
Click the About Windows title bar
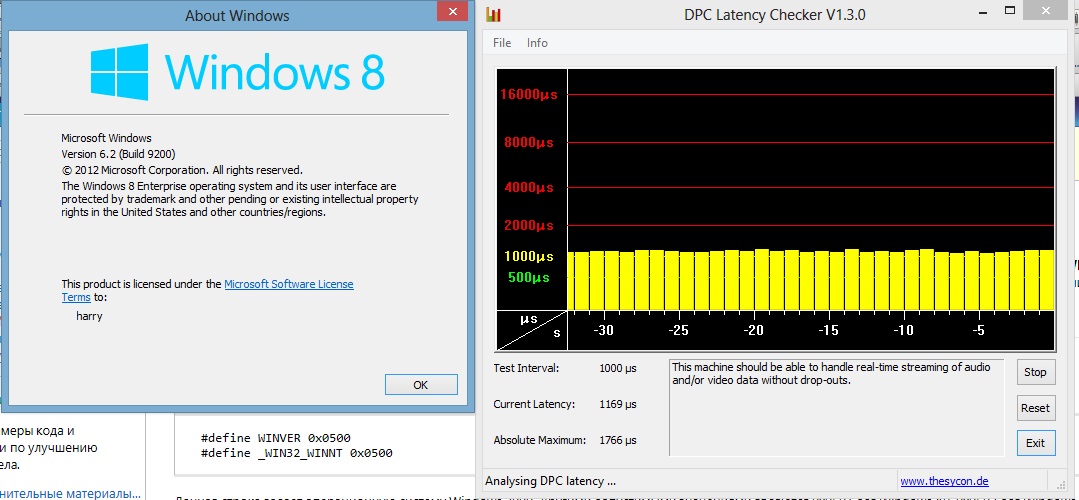237,16
